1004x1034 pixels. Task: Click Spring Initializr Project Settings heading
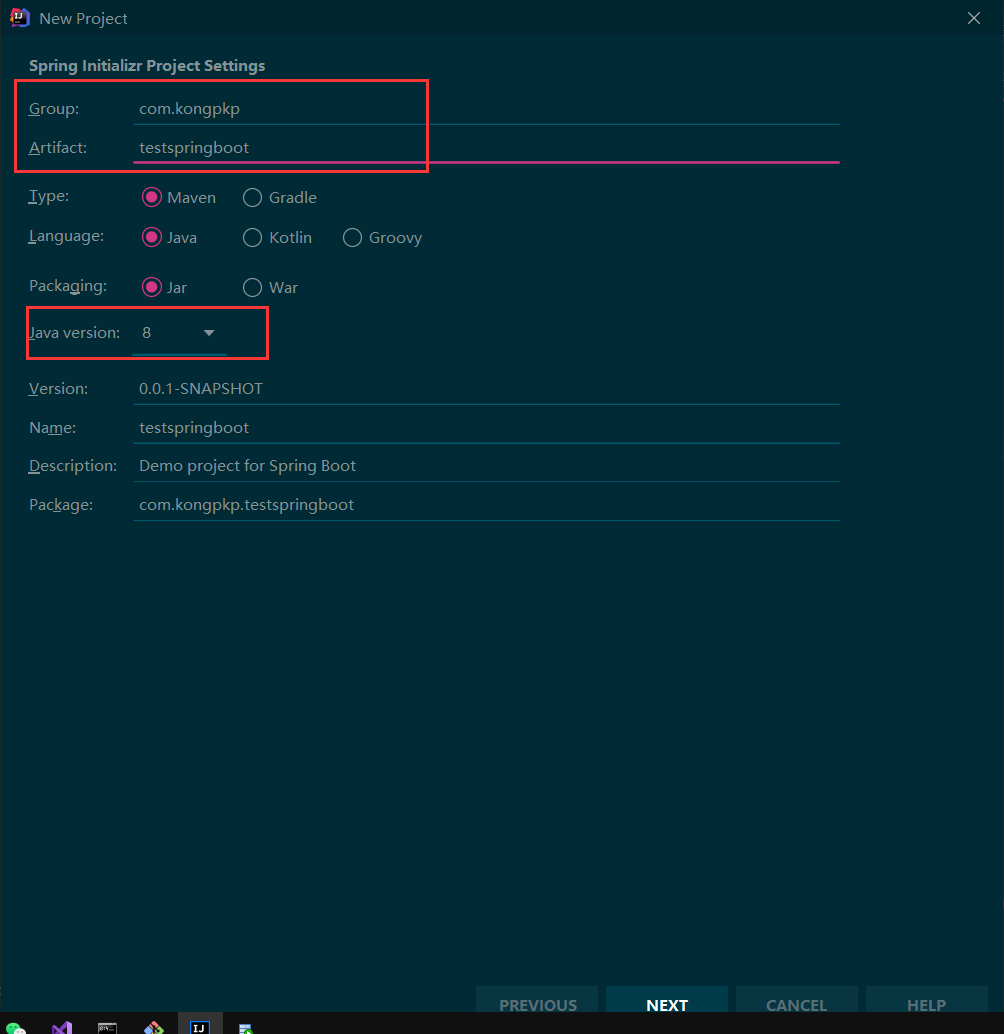[147, 66]
